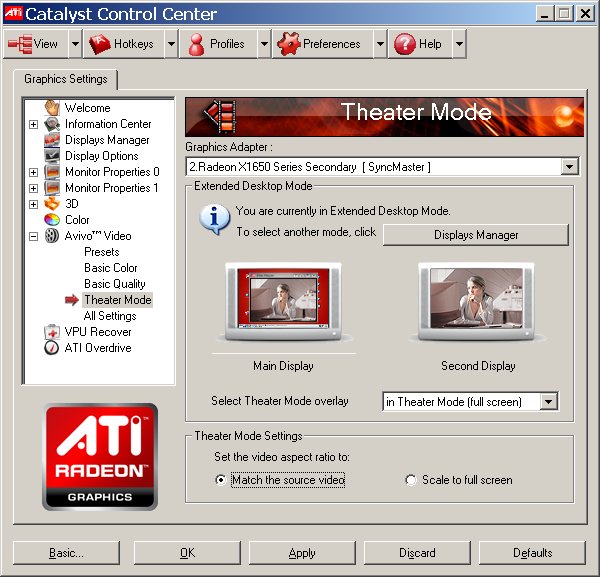Expand the 3D tree node

click(x=34, y=204)
